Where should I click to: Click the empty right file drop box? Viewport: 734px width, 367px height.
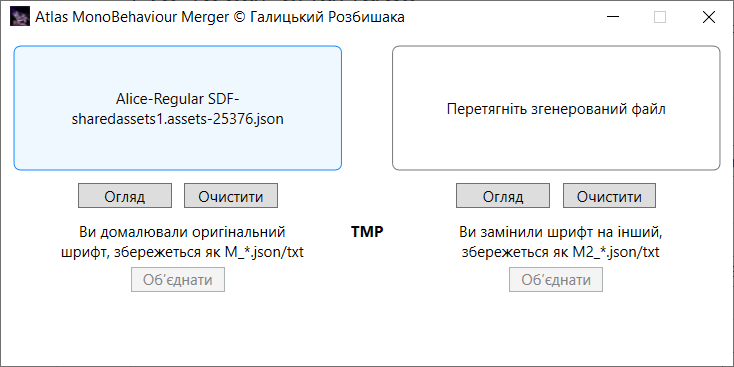tap(556, 108)
